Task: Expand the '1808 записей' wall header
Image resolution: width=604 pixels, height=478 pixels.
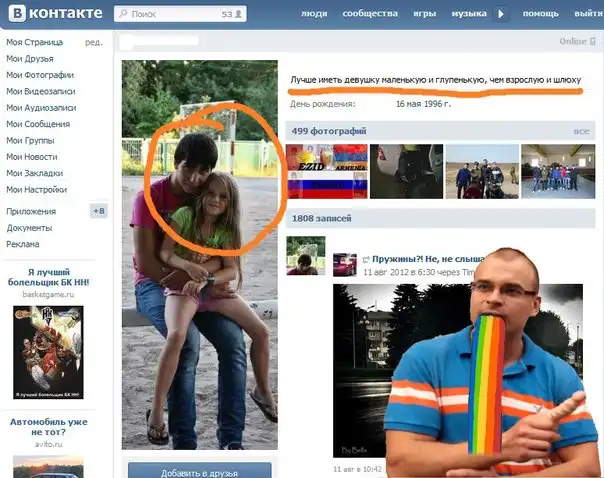Action: [x=322, y=217]
